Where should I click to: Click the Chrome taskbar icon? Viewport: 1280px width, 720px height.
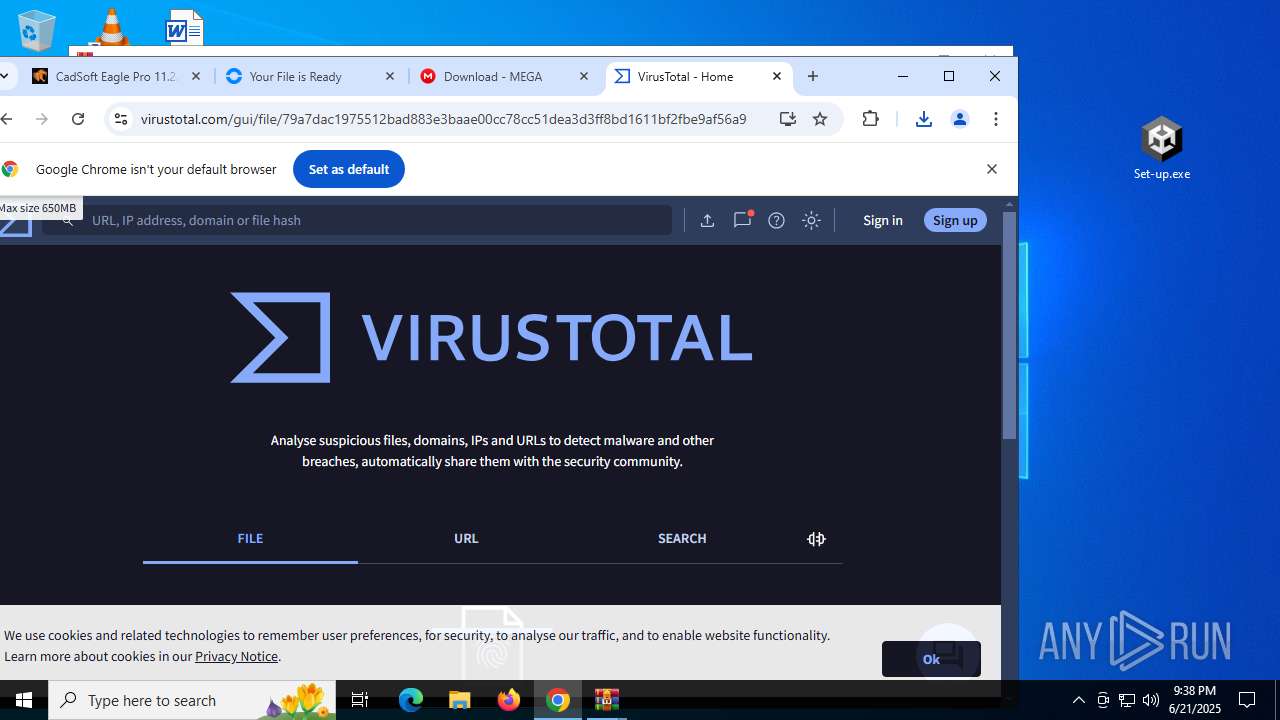click(558, 700)
